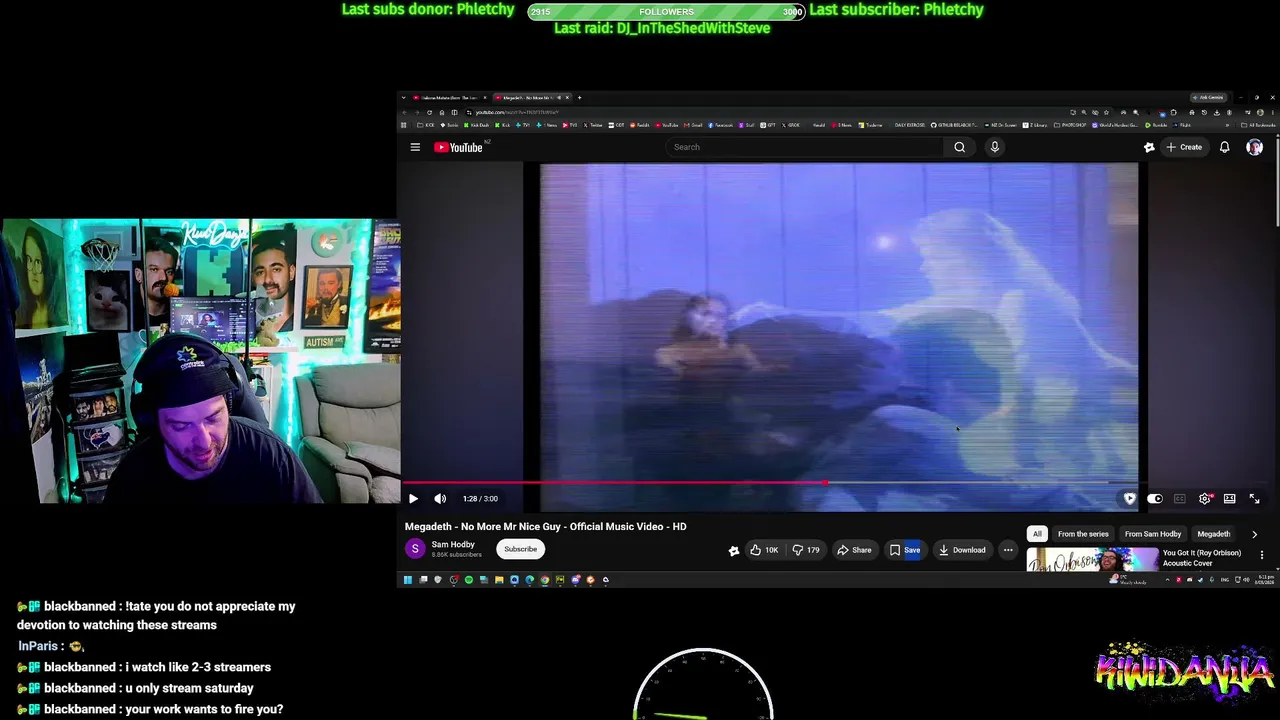This screenshot has height=720, width=1280.
Task: Focus the YouTube search field
Action: 805,147
